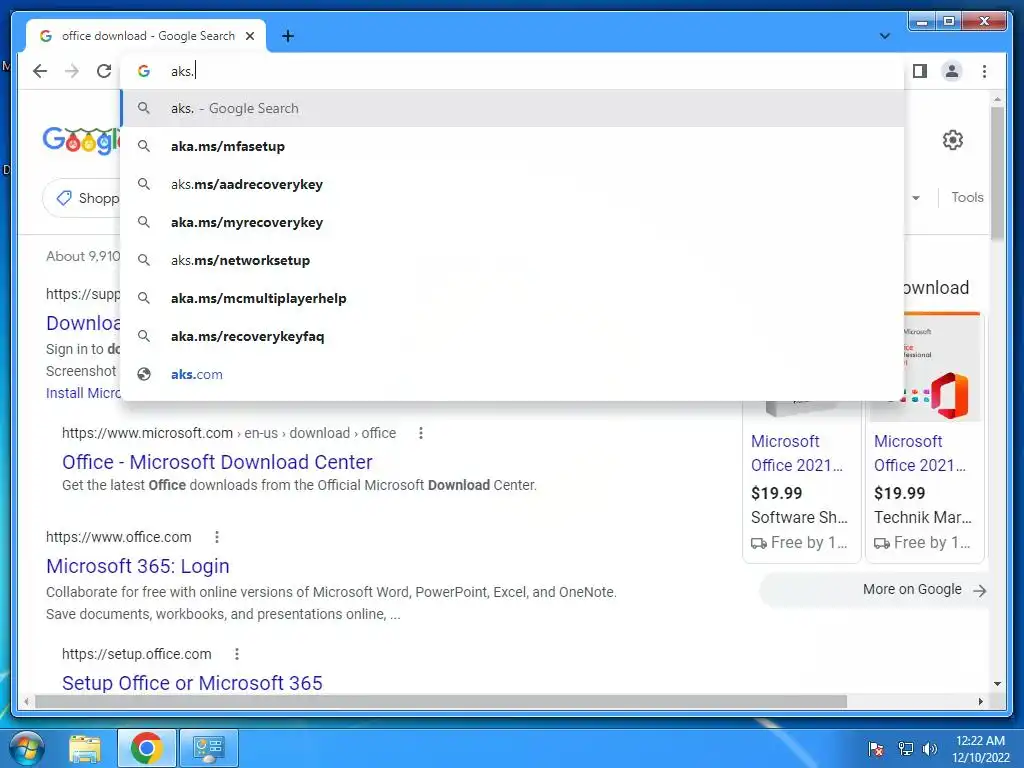Click the scroll down arrow
1024x768 pixels.
click(x=997, y=684)
